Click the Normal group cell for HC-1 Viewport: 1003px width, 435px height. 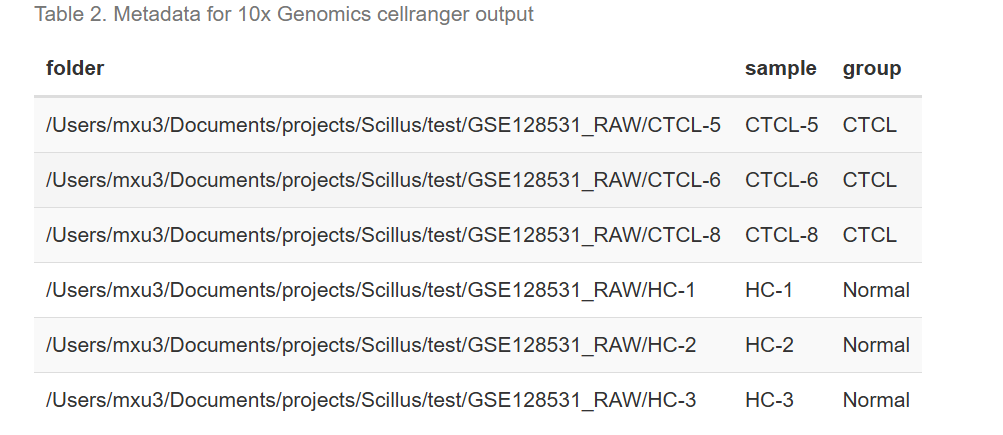876,290
